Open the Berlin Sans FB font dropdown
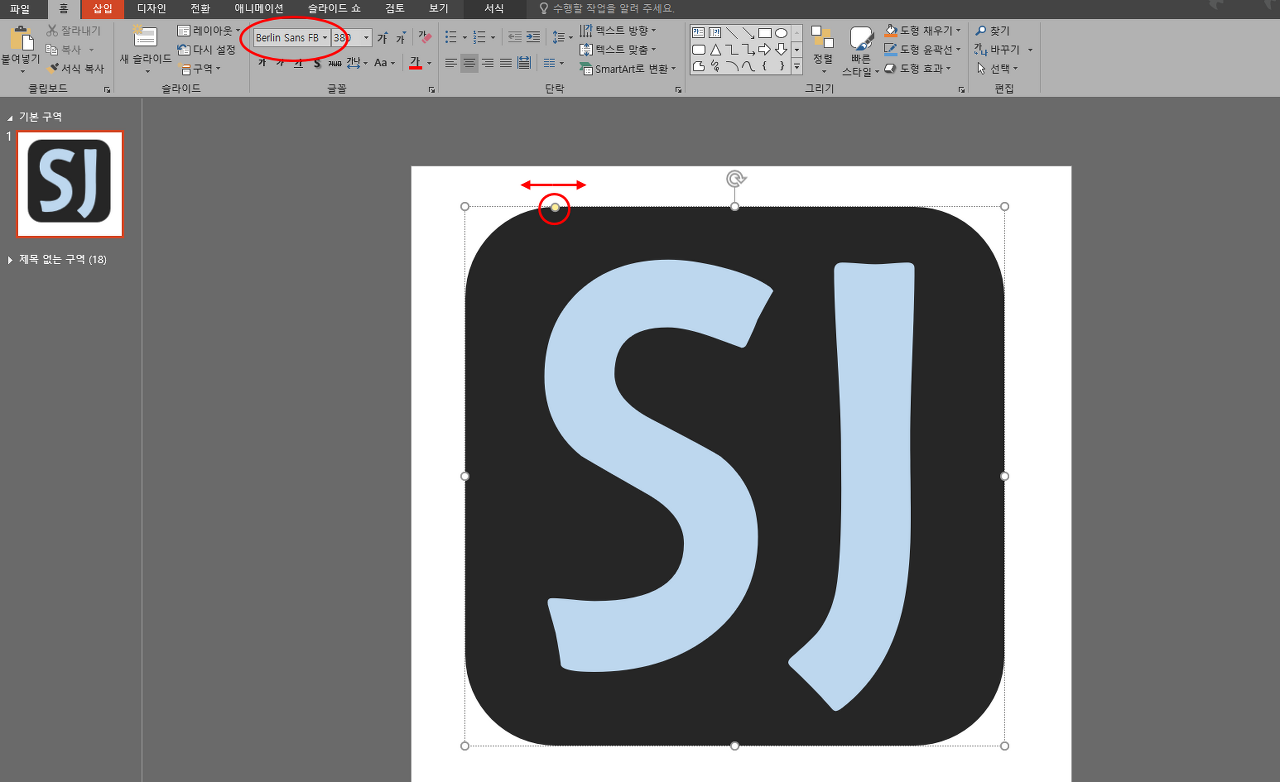 click(x=325, y=38)
